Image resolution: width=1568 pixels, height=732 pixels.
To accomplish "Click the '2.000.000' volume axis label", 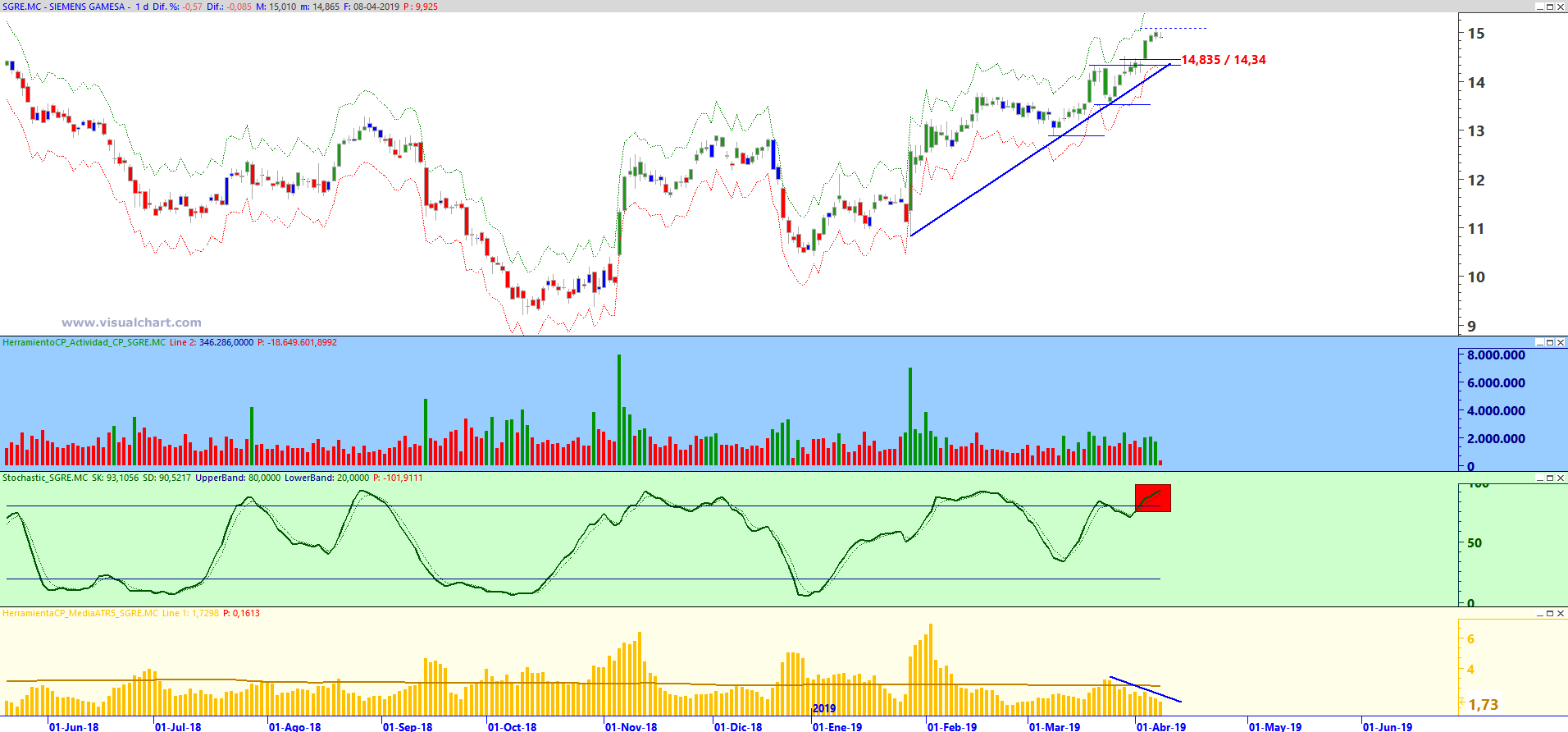I will [1496, 439].
